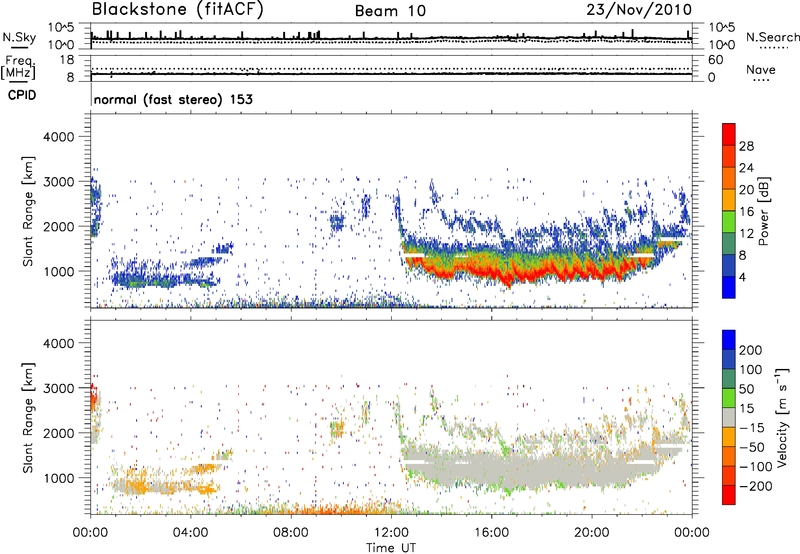Click the 'Freq. [MHz]' axis label
This screenshot has height=554, width=800.
(19, 68)
